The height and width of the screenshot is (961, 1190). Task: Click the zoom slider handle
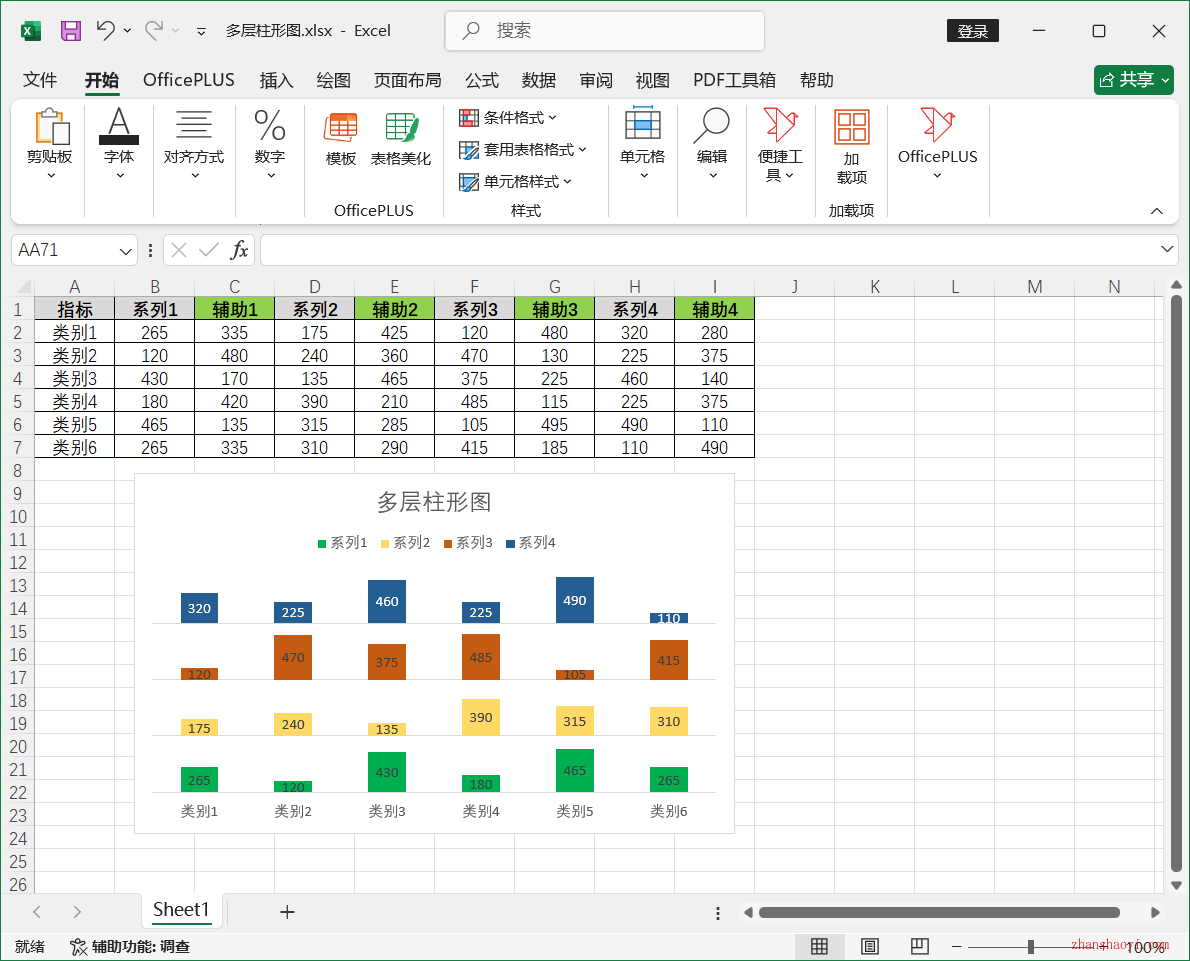(1031, 947)
